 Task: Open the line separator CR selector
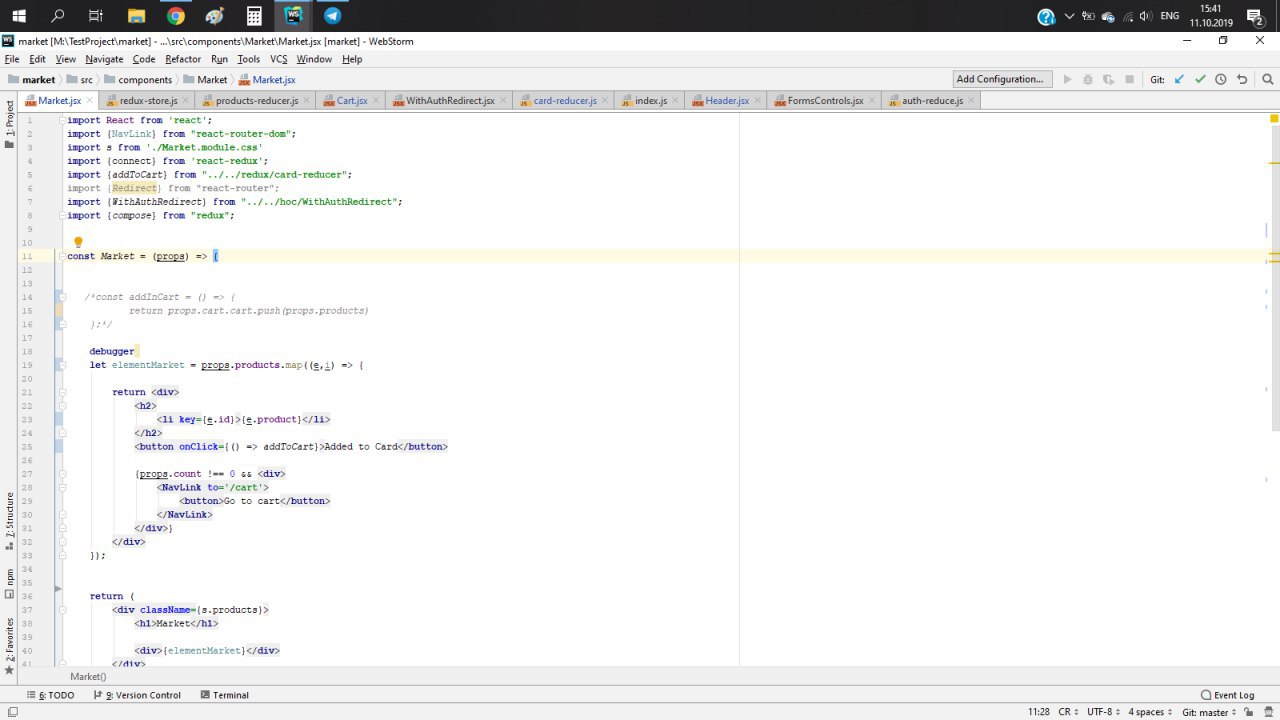pos(1068,711)
